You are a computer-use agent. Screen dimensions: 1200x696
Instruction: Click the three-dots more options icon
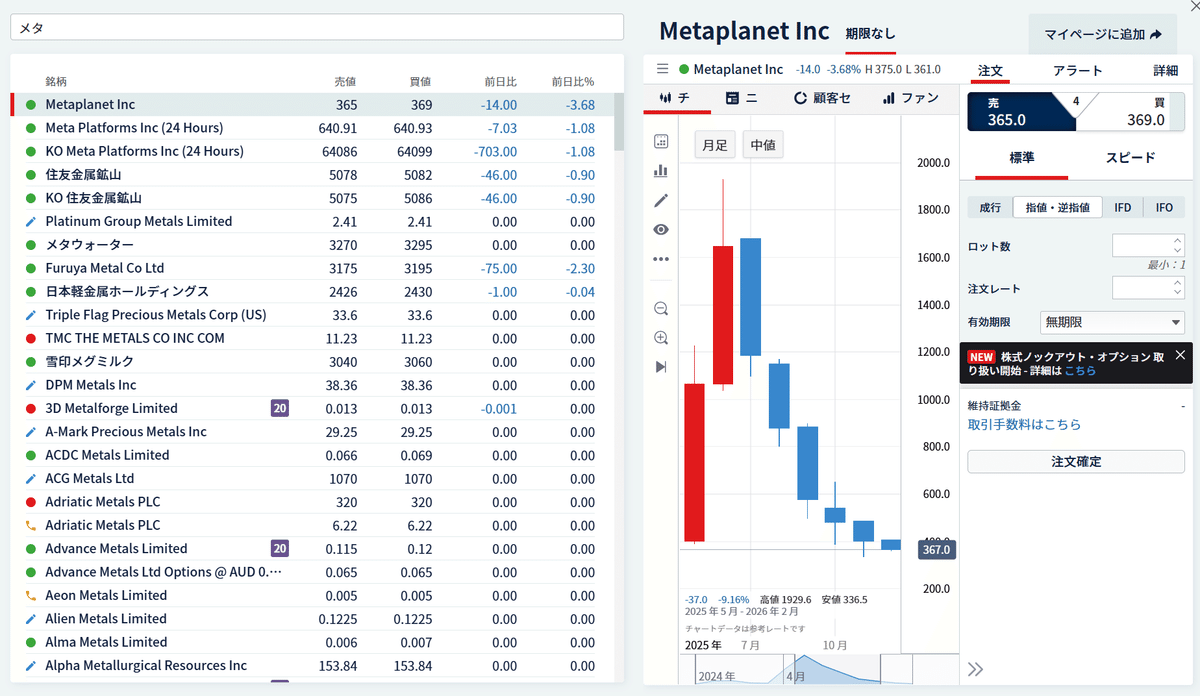click(x=660, y=258)
